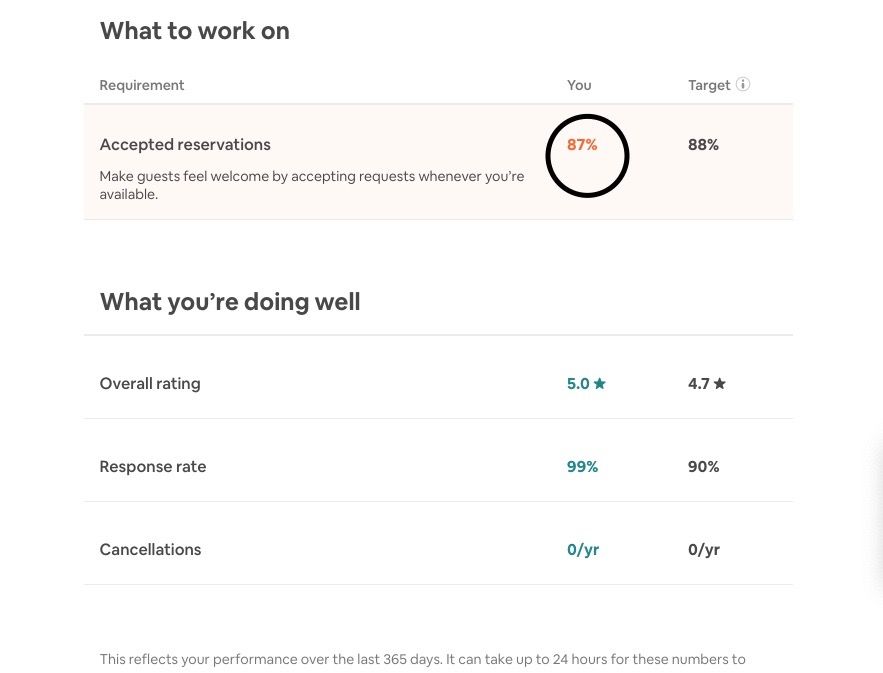
Task: Click the Requirement column header
Action: tap(142, 86)
